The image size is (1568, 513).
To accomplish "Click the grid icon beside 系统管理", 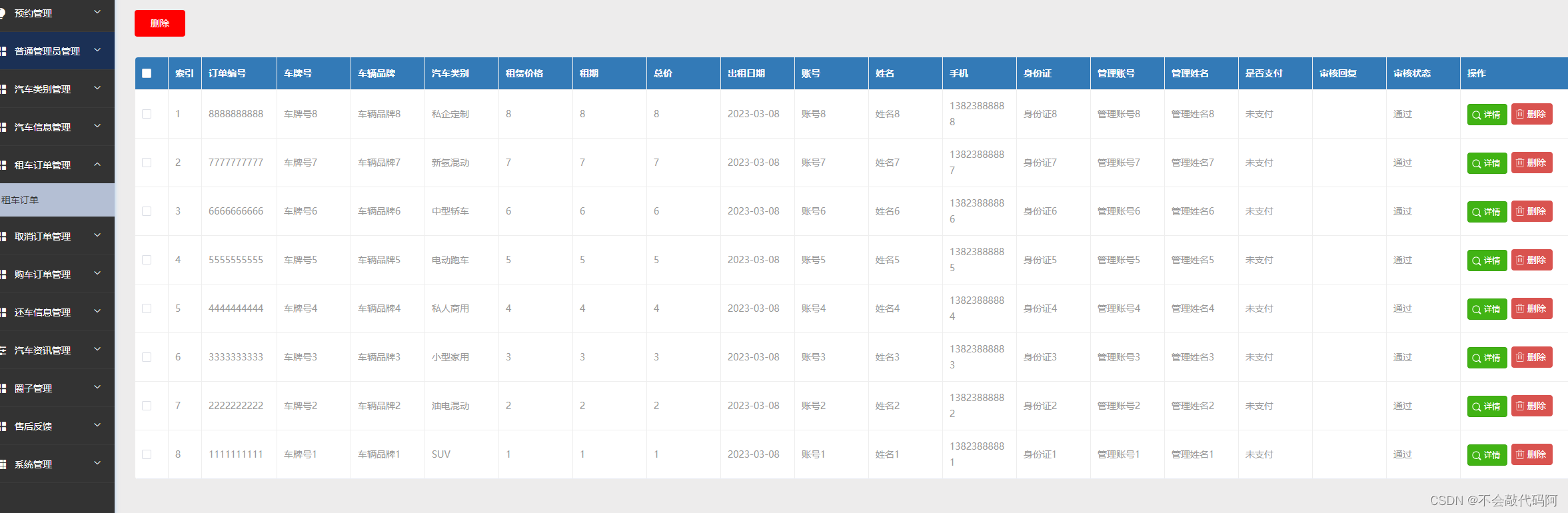I will point(3,464).
